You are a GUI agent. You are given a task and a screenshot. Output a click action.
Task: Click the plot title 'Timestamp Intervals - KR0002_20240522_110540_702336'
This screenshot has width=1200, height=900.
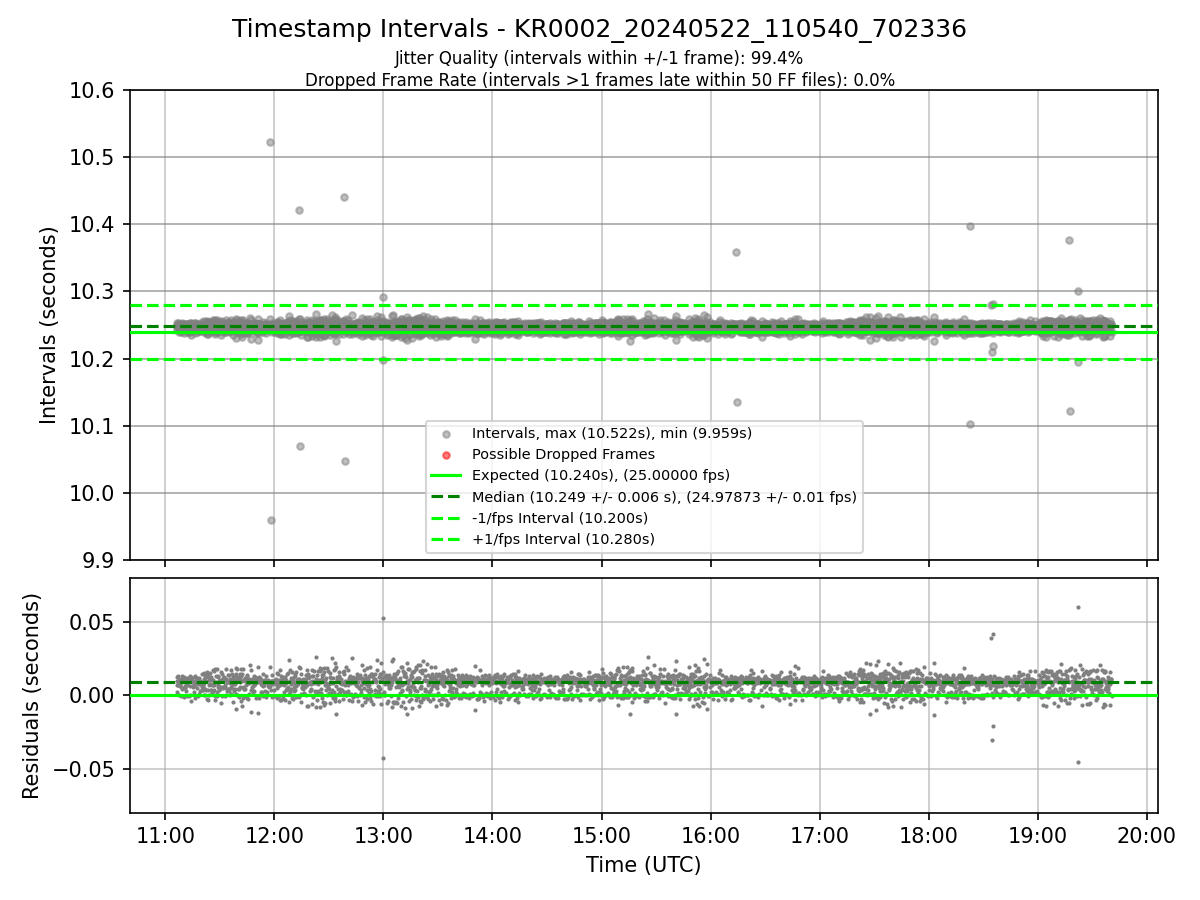599,29
